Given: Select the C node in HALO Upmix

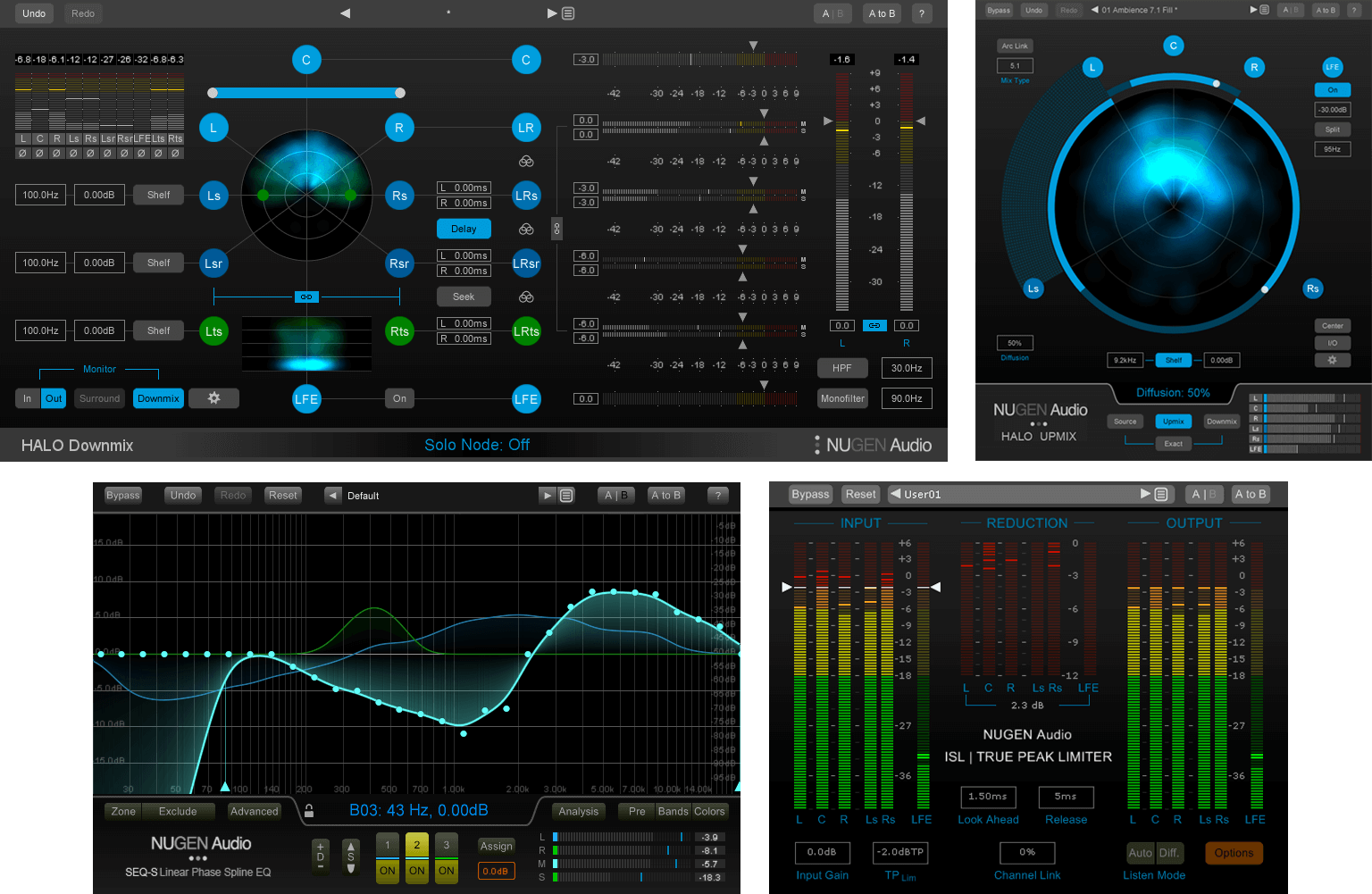Looking at the screenshot, I should [1174, 46].
